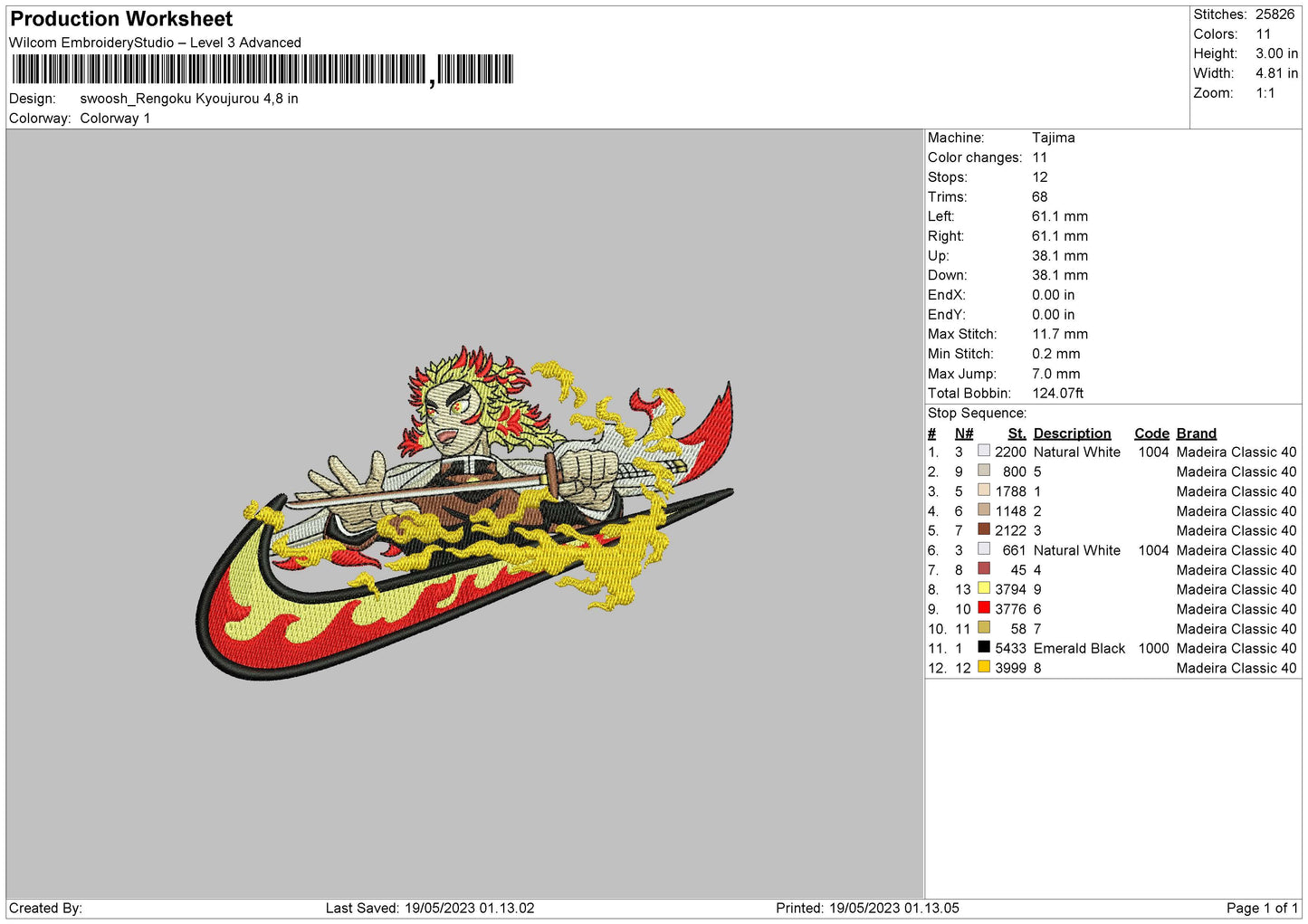Select the bright red swatch in row 9
This screenshot has width=1308, height=924.
983,608
